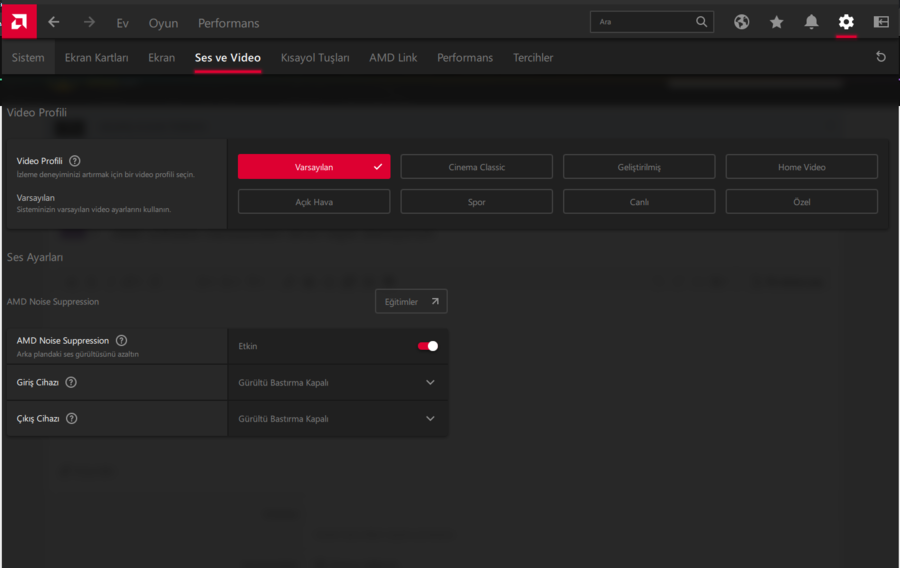Switch to the Kısayol Tuşları tab
Screen dimensions: 900x568
315,58
